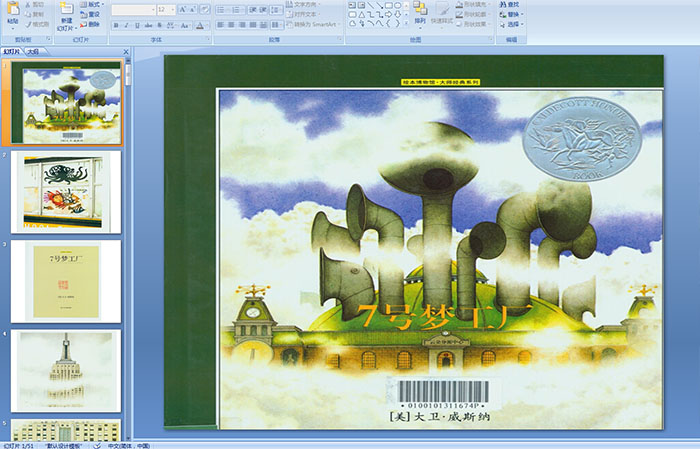The image size is (700, 449).
Task: Switch to the Slides (幻灯片) pane tab
Action: (12, 52)
